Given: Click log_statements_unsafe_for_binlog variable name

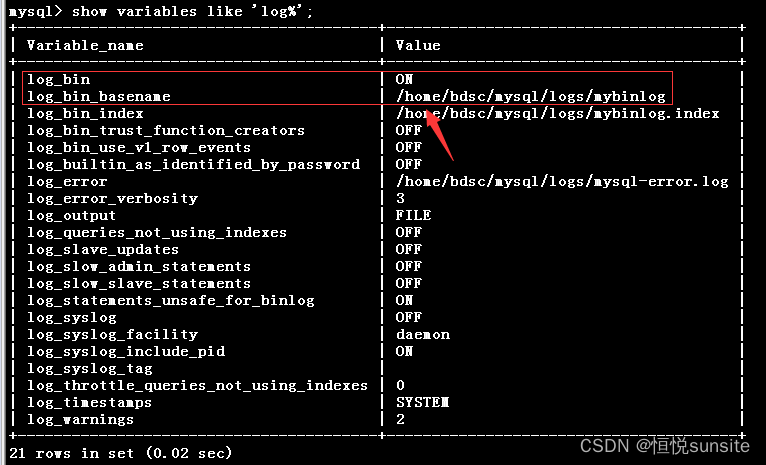Looking at the screenshot, I should click(x=170, y=300).
